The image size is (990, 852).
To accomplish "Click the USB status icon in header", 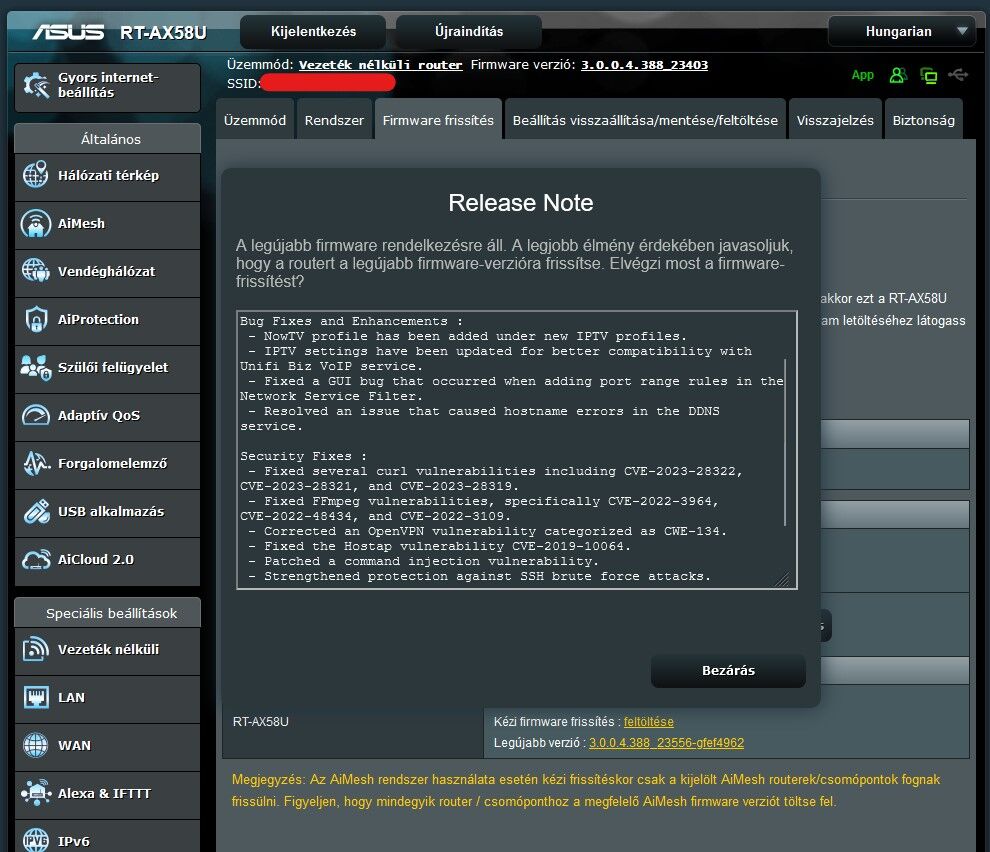I will 958,75.
